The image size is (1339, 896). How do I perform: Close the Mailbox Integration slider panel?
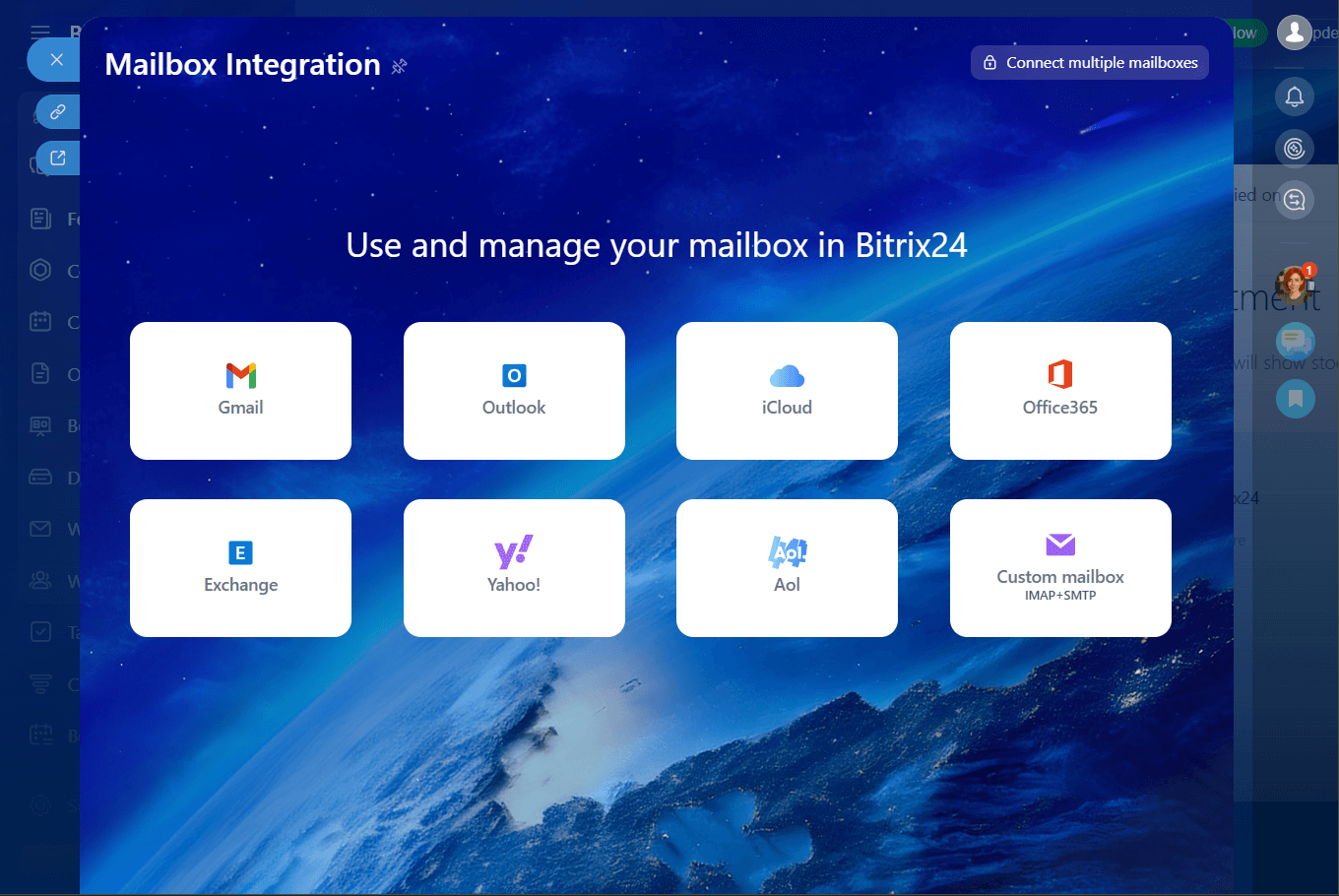(56, 60)
